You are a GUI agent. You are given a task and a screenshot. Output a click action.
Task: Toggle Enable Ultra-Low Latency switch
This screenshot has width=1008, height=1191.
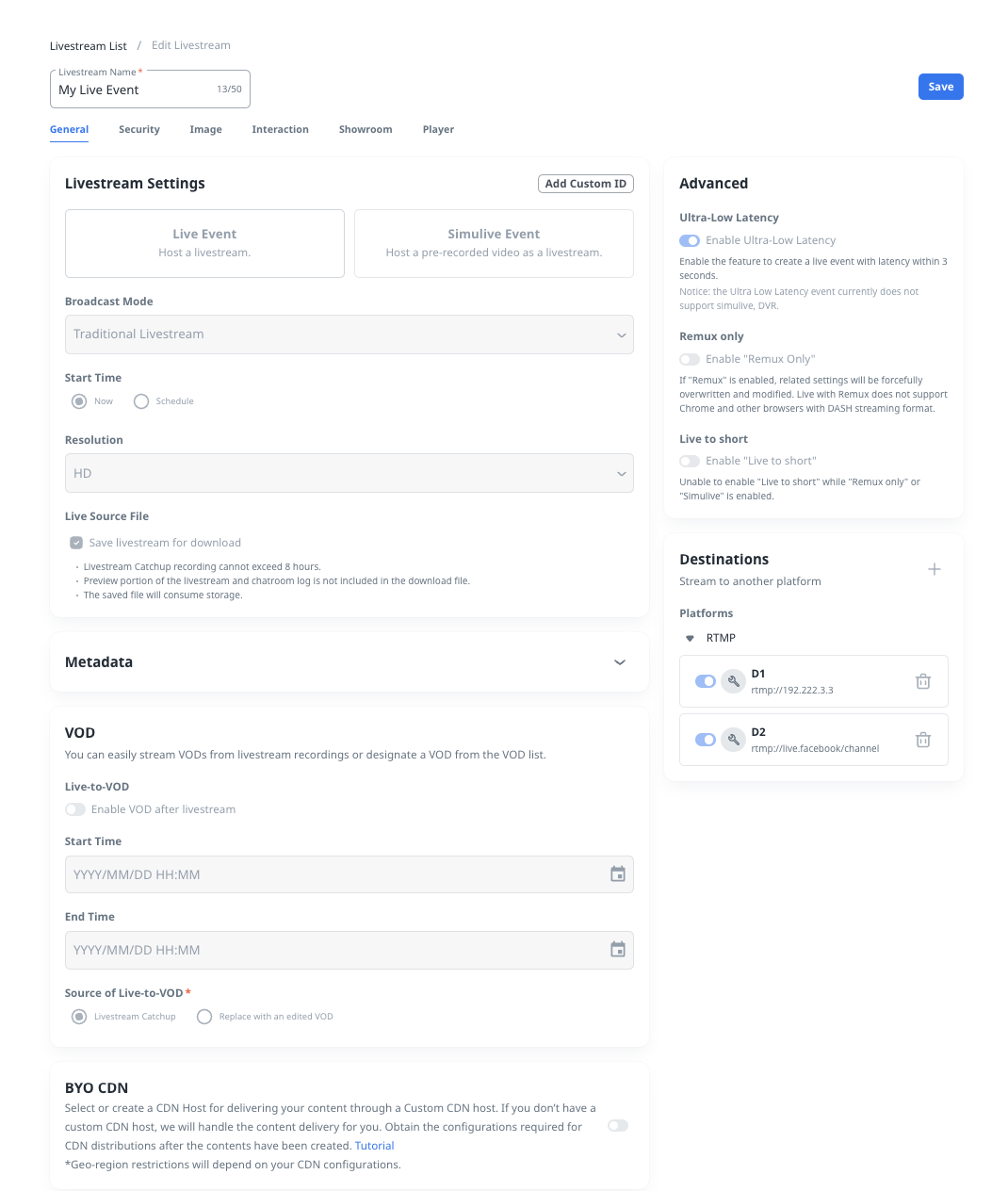[x=690, y=240]
